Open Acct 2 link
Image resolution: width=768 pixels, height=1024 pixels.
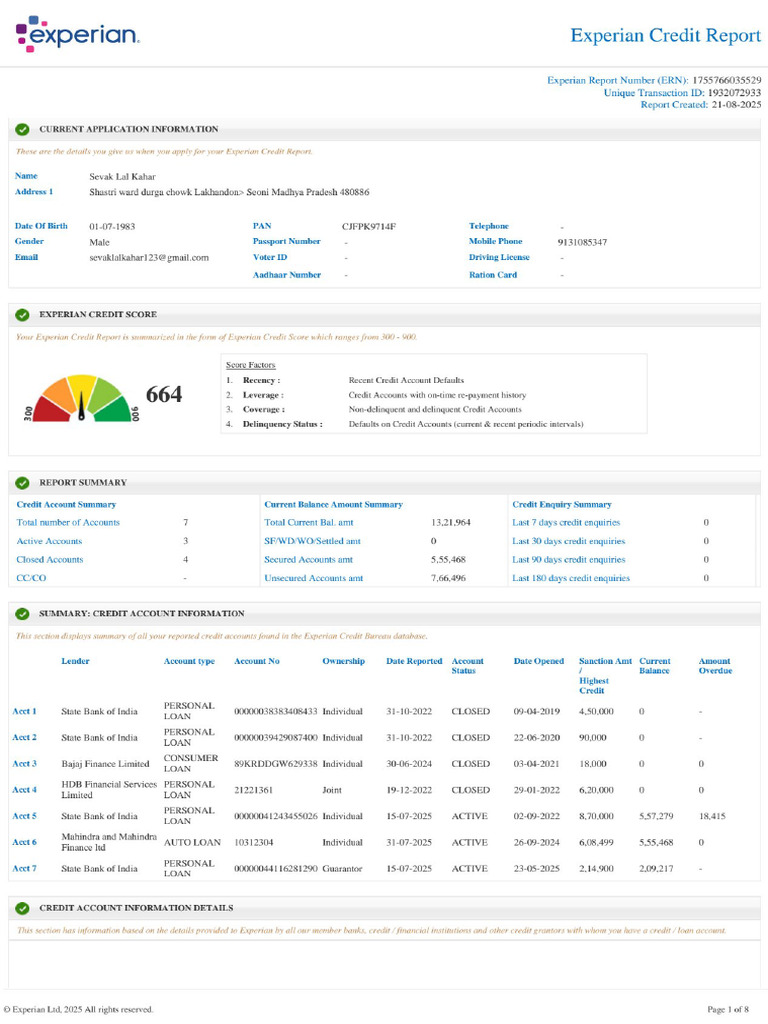25,737
